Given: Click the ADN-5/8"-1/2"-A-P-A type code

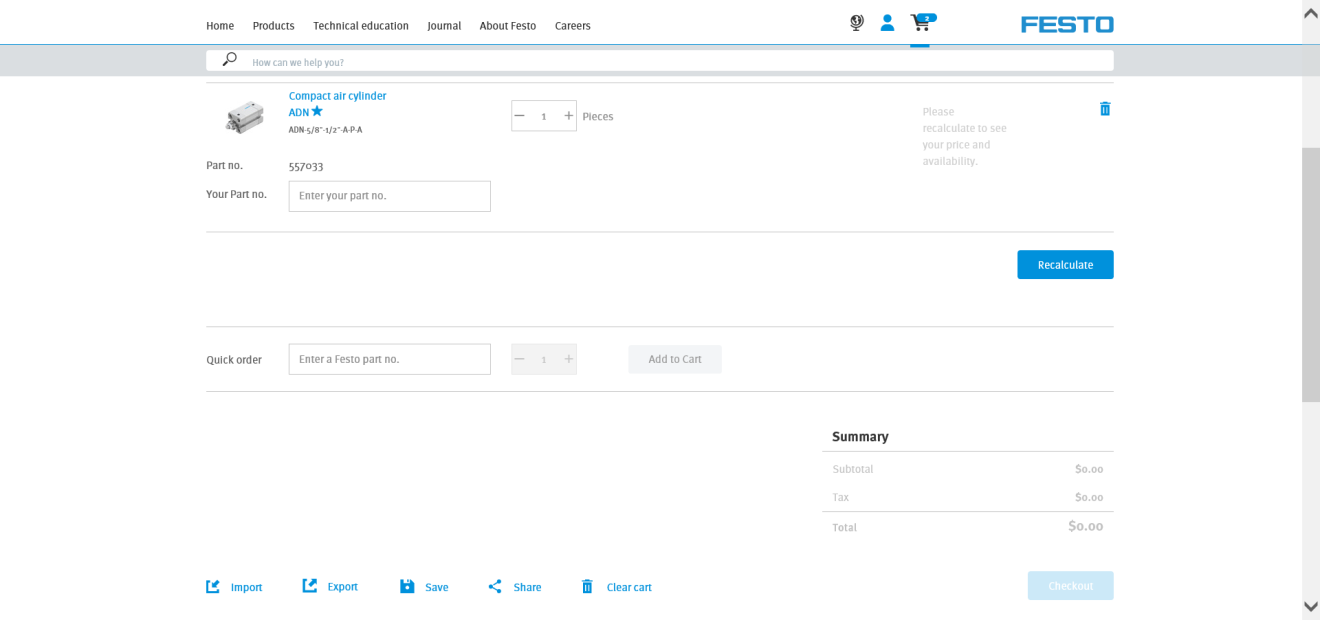Looking at the screenshot, I should pos(325,130).
